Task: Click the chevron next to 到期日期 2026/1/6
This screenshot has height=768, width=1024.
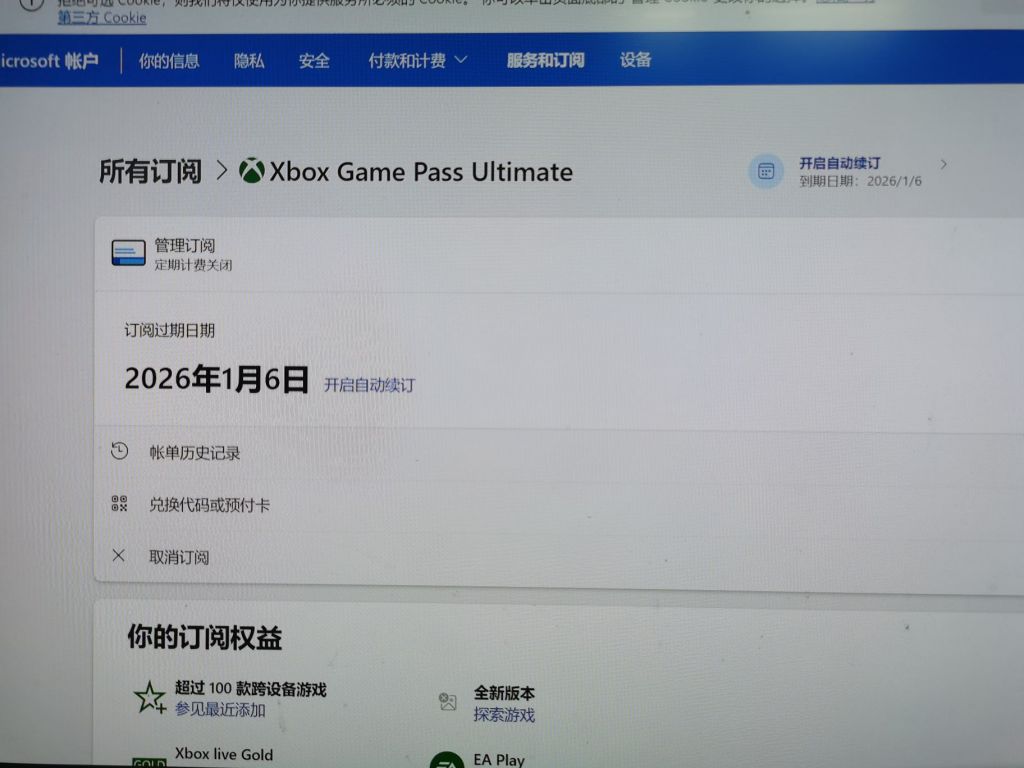Action: tap(944, 165)
